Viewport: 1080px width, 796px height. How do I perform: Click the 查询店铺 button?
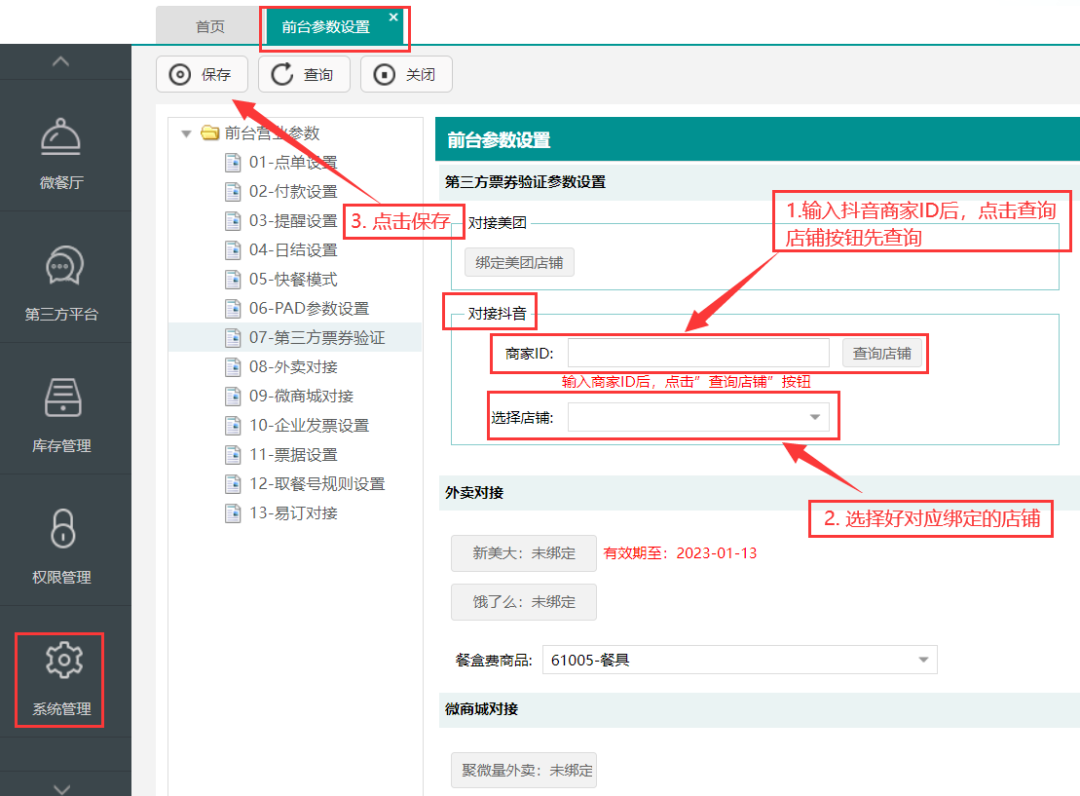coord(881,353)
